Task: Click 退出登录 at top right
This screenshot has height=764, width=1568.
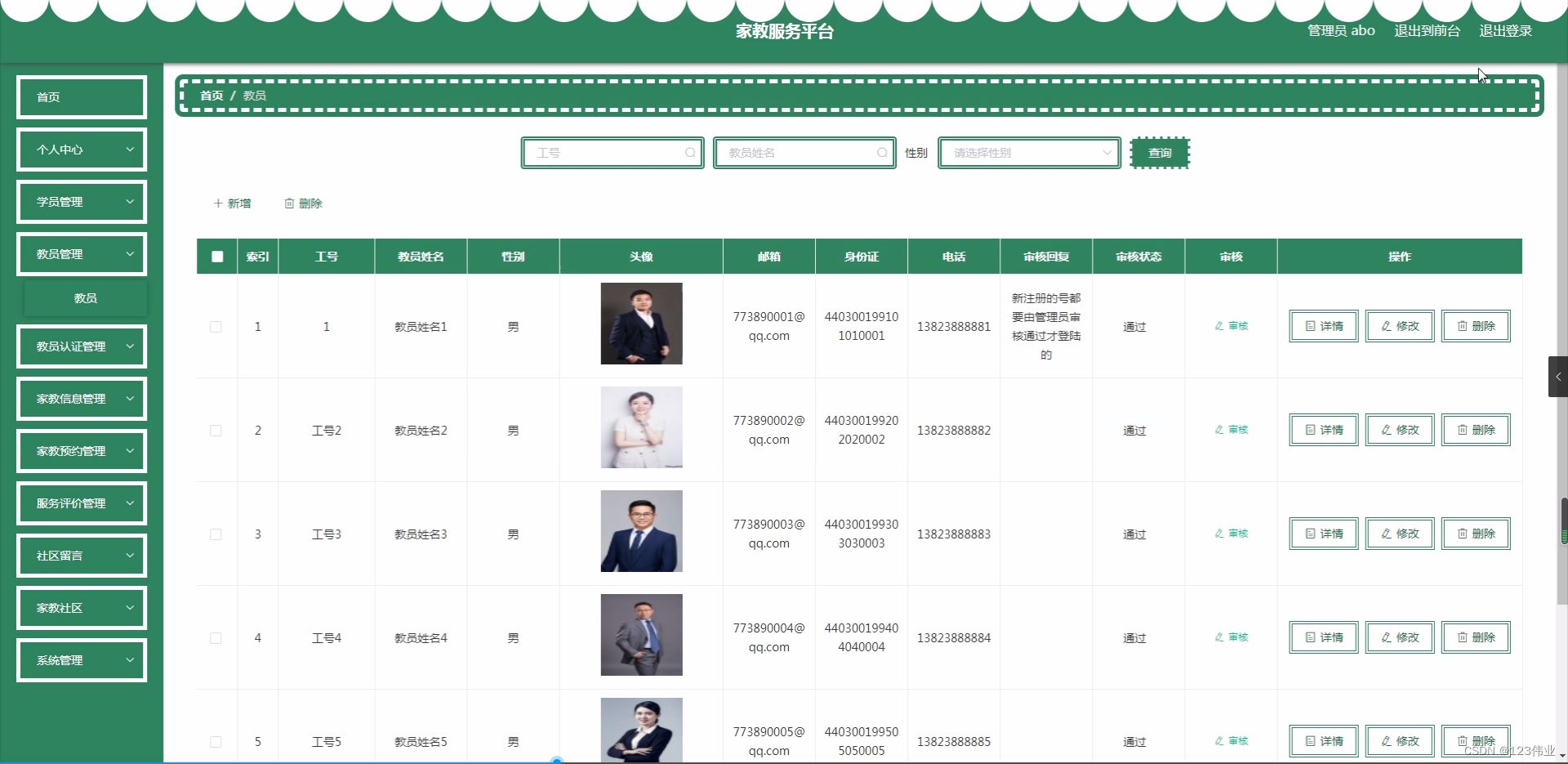Action: pyautogui.click(x=1505, y=30)
